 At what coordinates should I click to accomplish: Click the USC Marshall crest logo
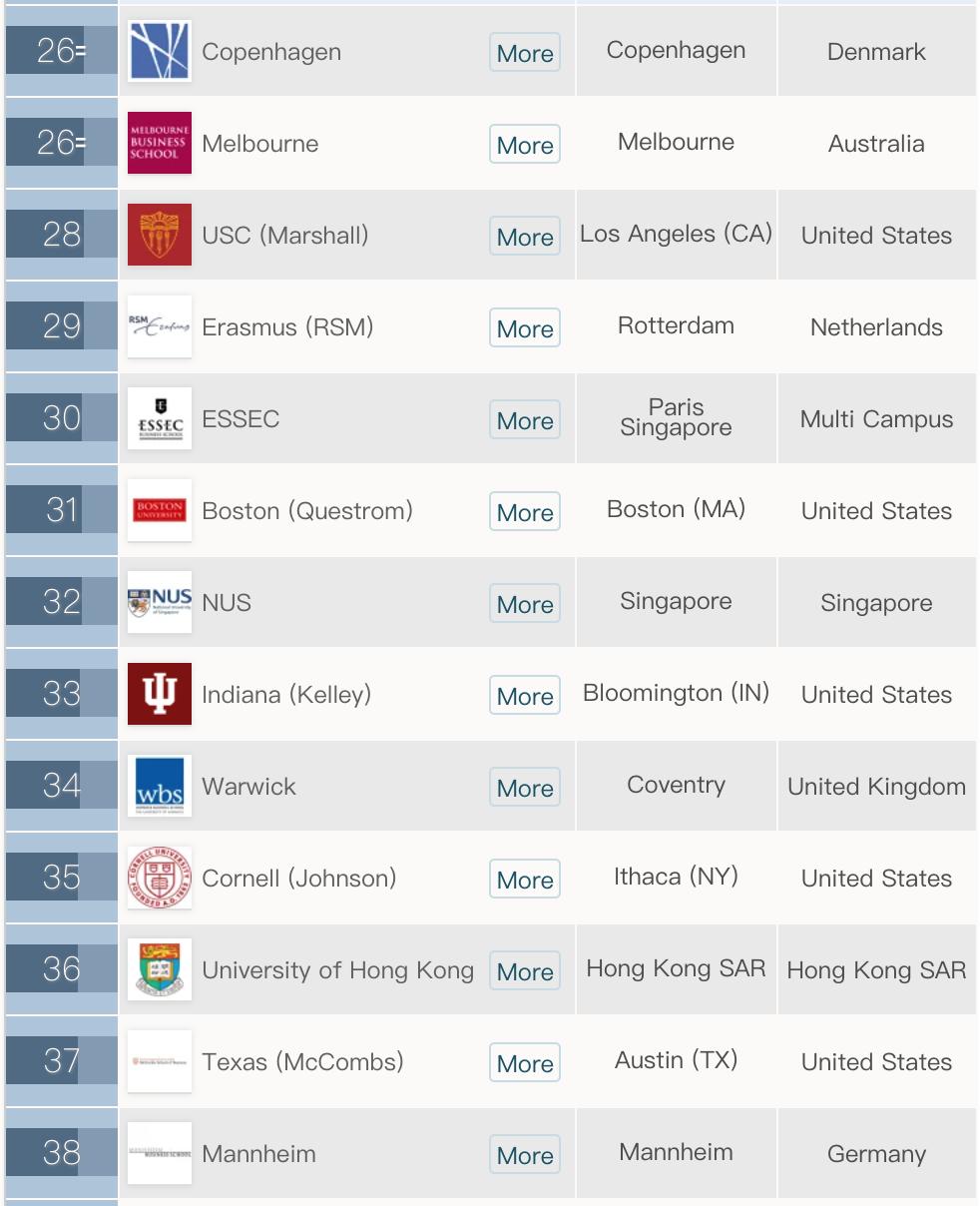click(160, 235)
